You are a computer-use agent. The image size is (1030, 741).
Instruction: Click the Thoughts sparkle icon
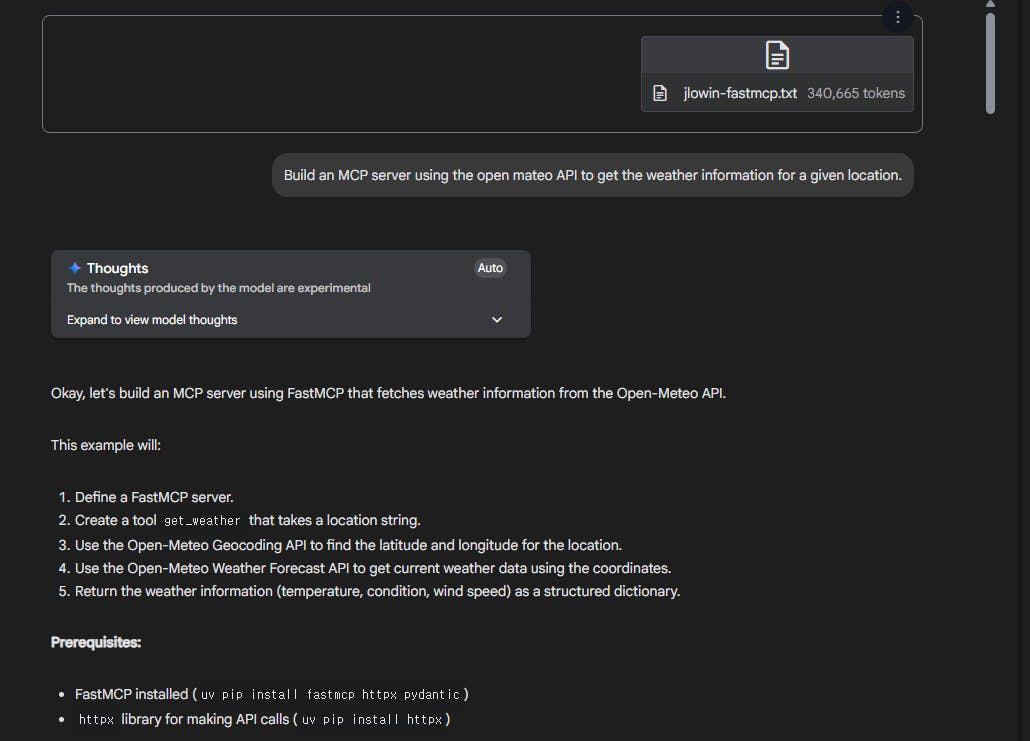tap(75, 268)
